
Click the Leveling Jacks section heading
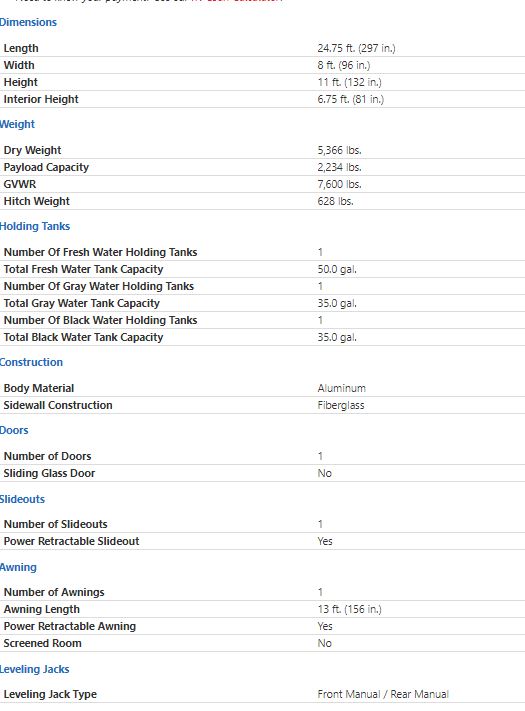click(34, 669)
